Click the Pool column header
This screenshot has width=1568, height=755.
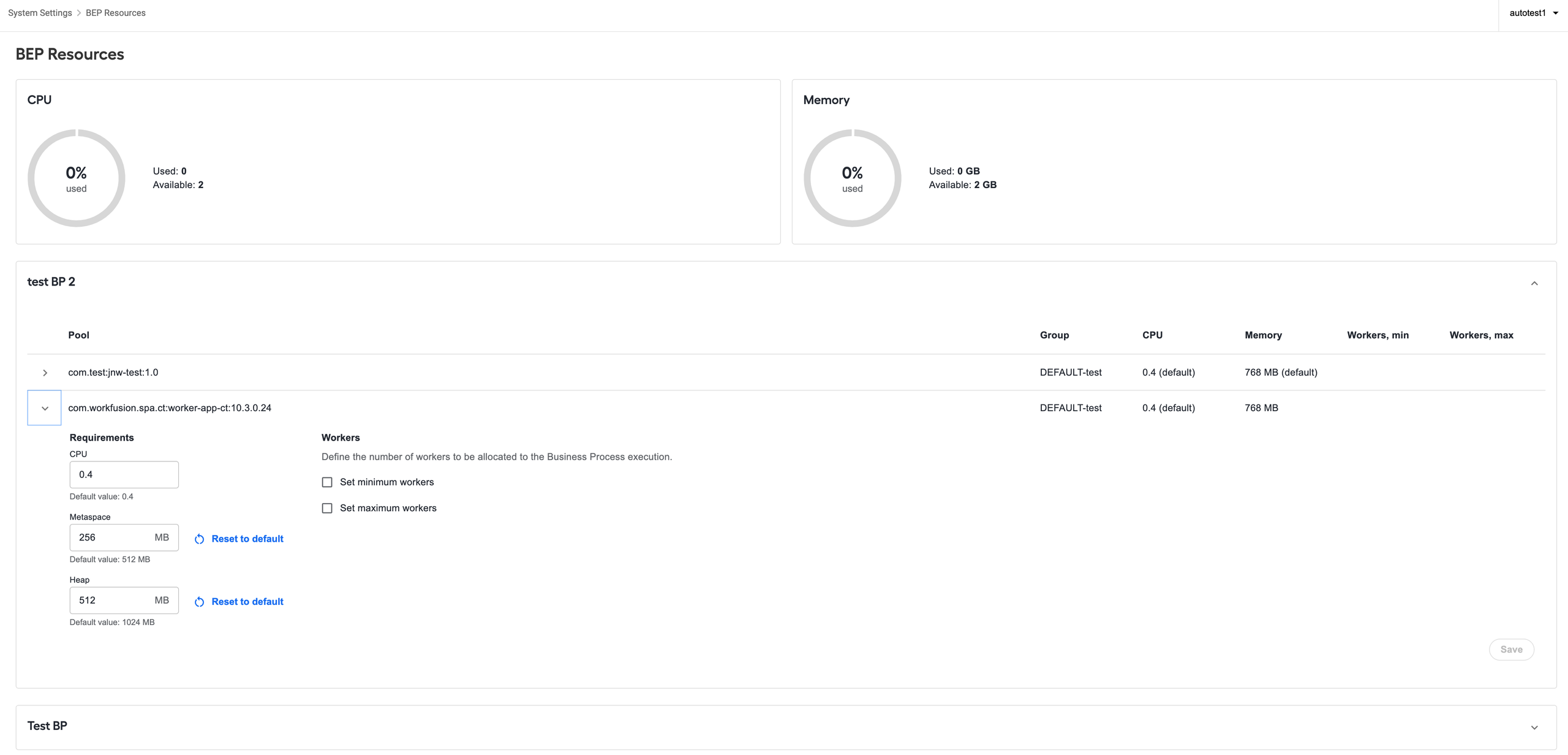(78, 335)
